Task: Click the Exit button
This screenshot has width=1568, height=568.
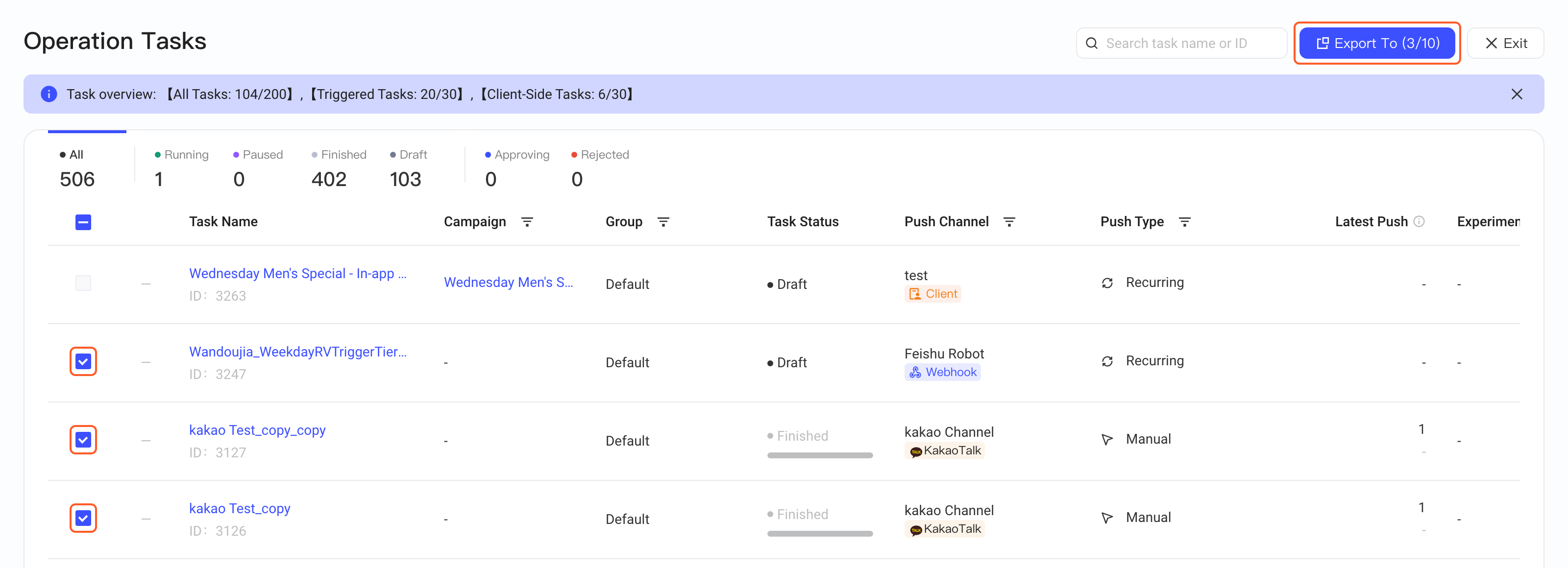Action: (x=1505, y=43)
